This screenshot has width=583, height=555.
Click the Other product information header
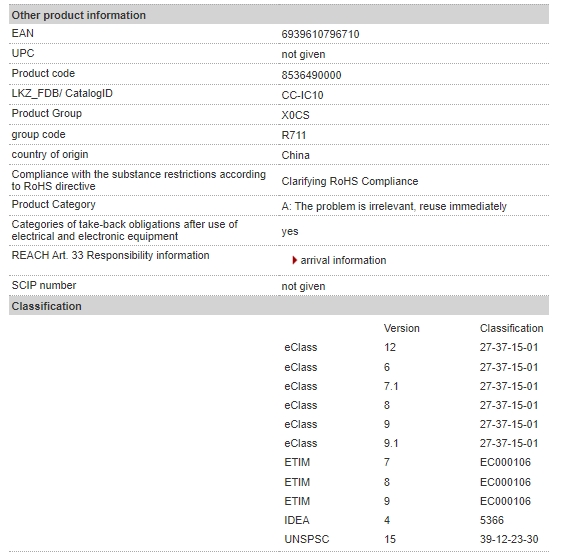click(279, 15)
